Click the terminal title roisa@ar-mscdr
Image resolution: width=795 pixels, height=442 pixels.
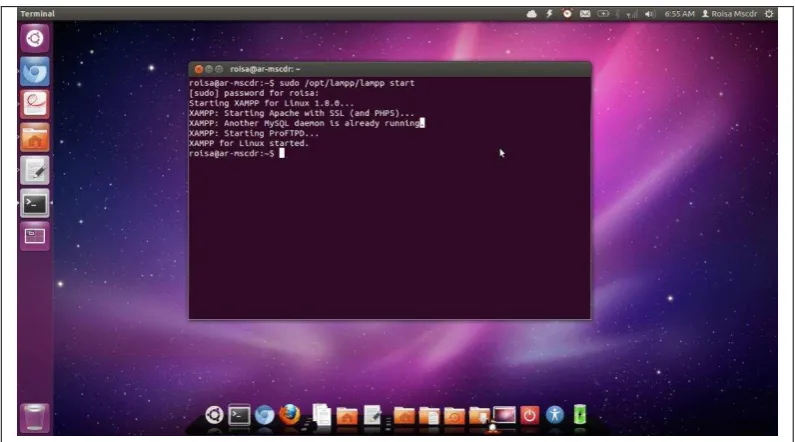[265, 69]
